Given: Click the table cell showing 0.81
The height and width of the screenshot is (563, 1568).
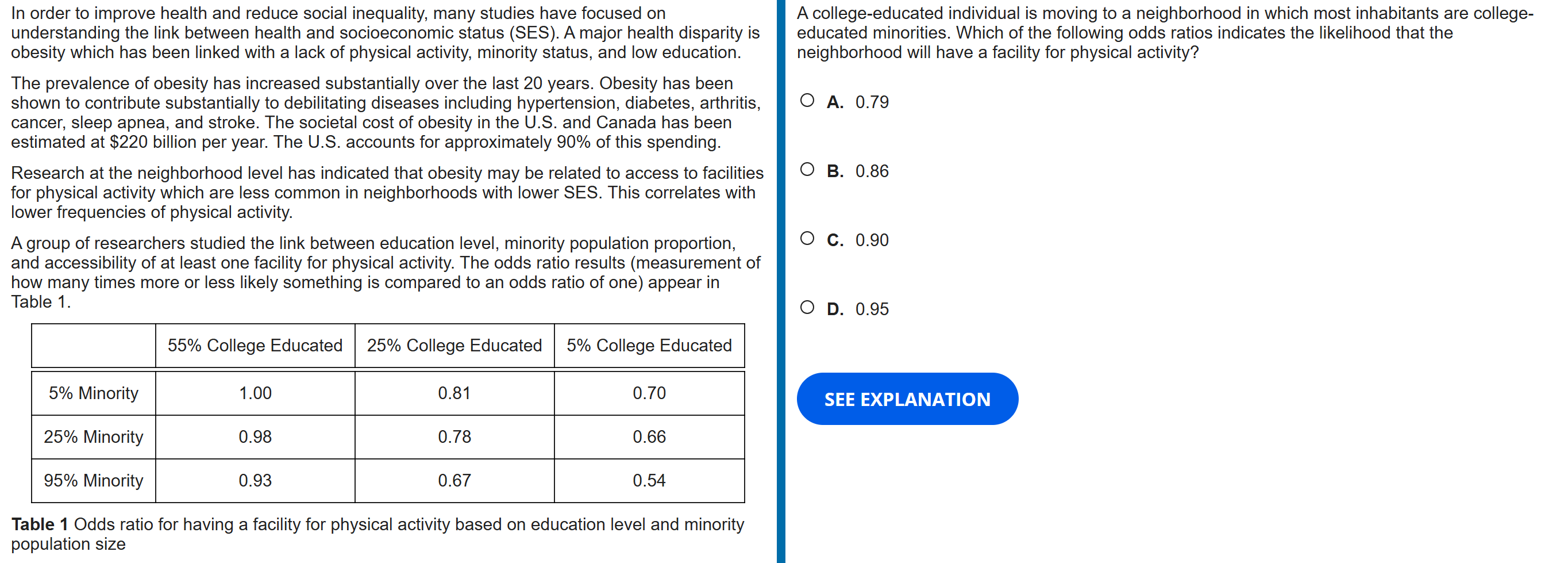Looking at the screenshot, I should 454,393.
